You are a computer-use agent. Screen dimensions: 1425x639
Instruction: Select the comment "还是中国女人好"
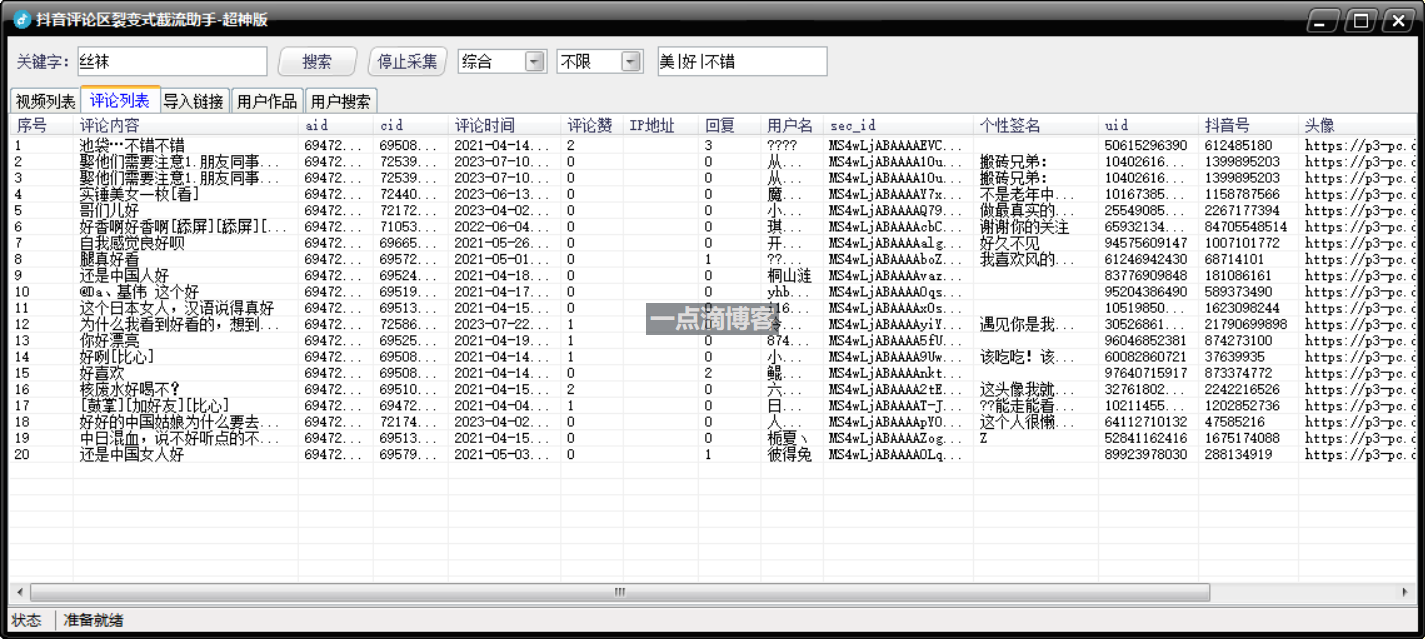click(132, 454)
